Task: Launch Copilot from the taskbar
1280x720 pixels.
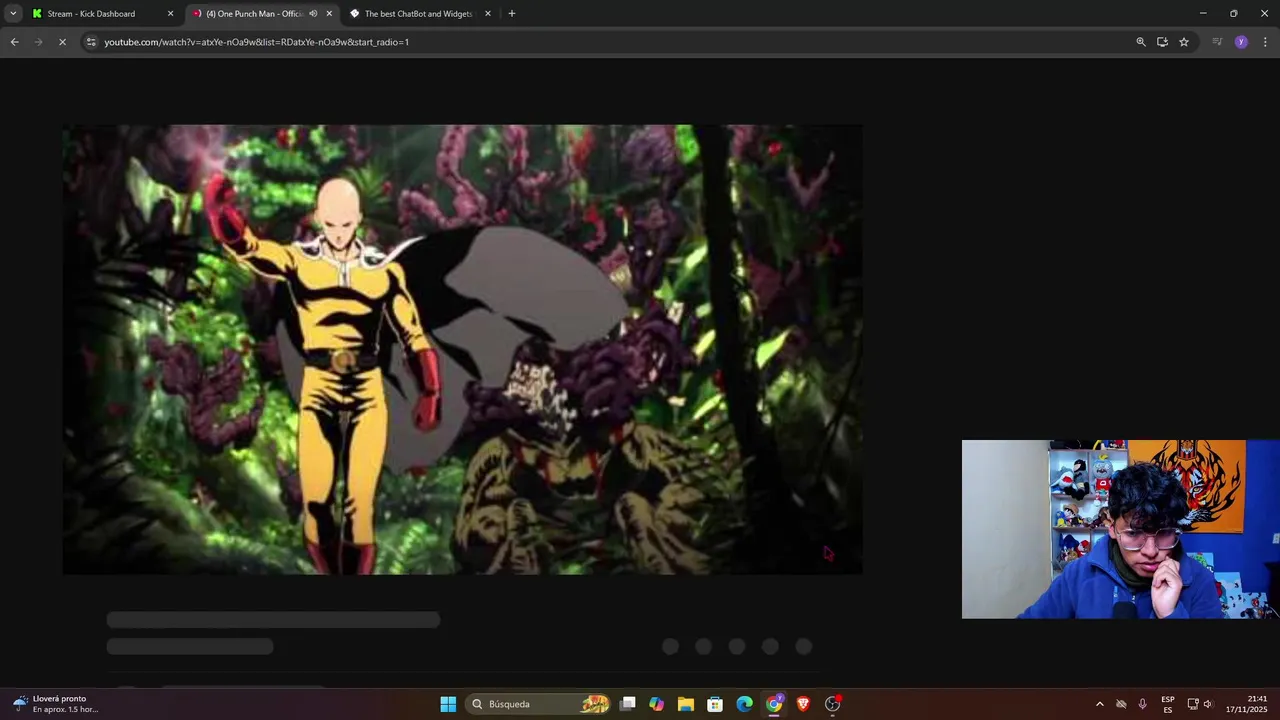Action: [x=656, y=704]
